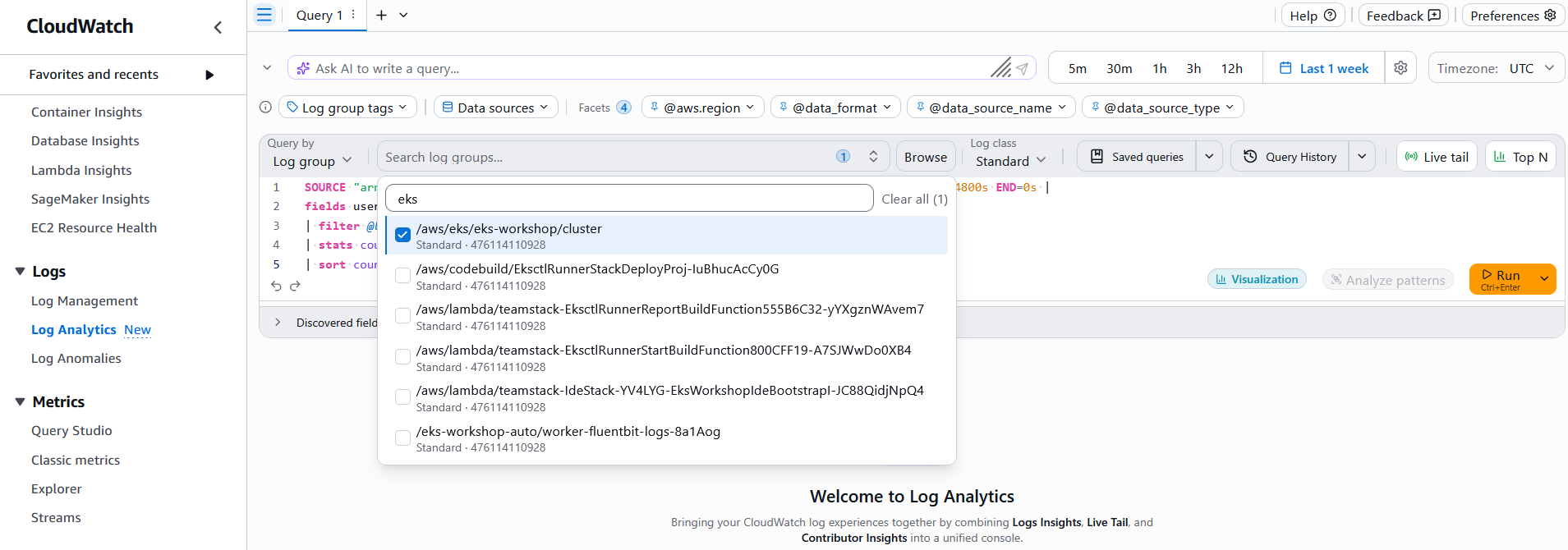This screenshot has height=550, width=1568.
Task: Click the selected count badge in log group search
Action: pyautogui.click(x=843, y=156)
